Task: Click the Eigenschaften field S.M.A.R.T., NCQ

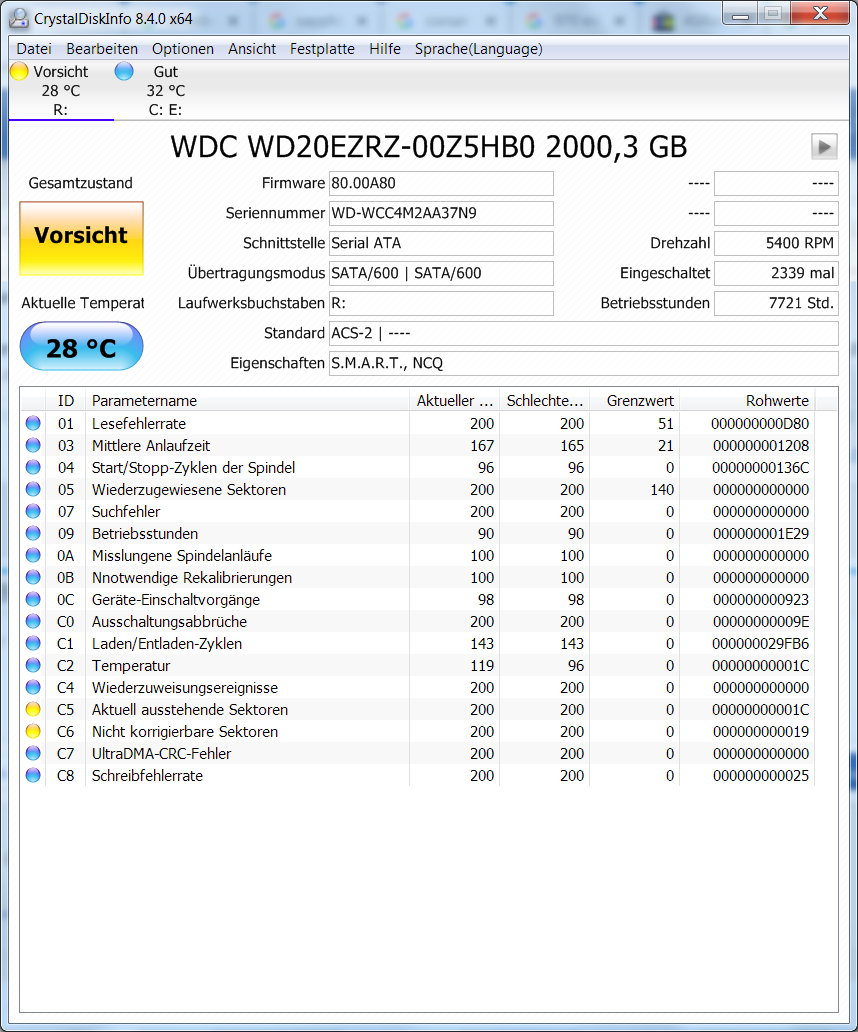Action: (x=584, y=363)
